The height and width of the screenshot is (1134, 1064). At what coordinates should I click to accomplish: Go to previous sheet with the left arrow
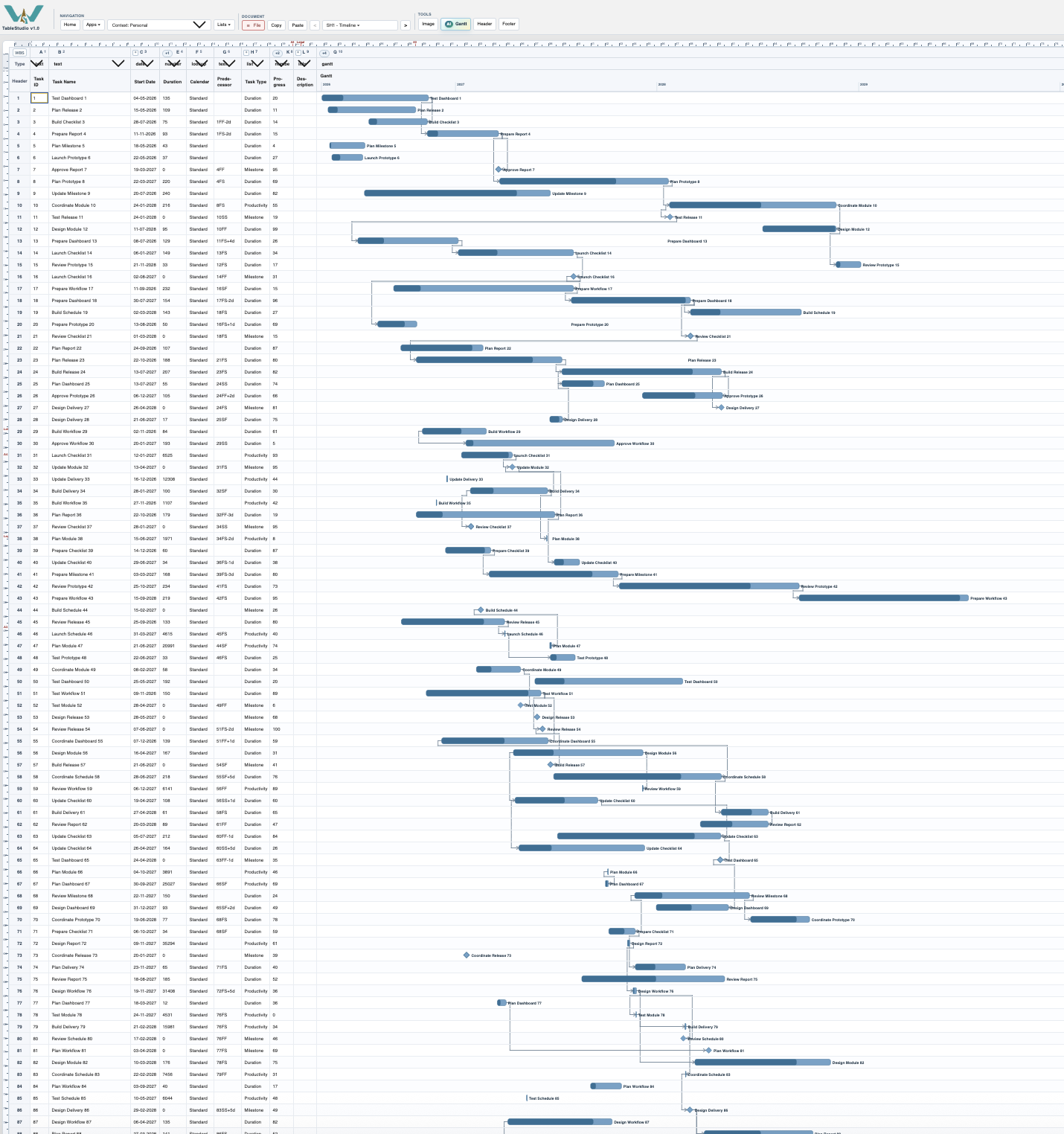pos(315,25)
